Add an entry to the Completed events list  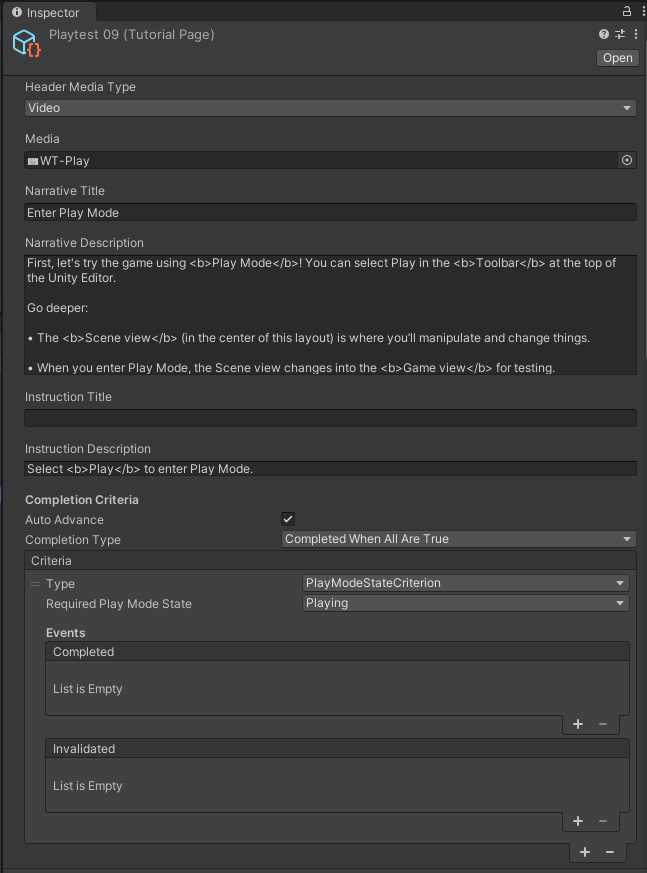(x=577, y=723)
